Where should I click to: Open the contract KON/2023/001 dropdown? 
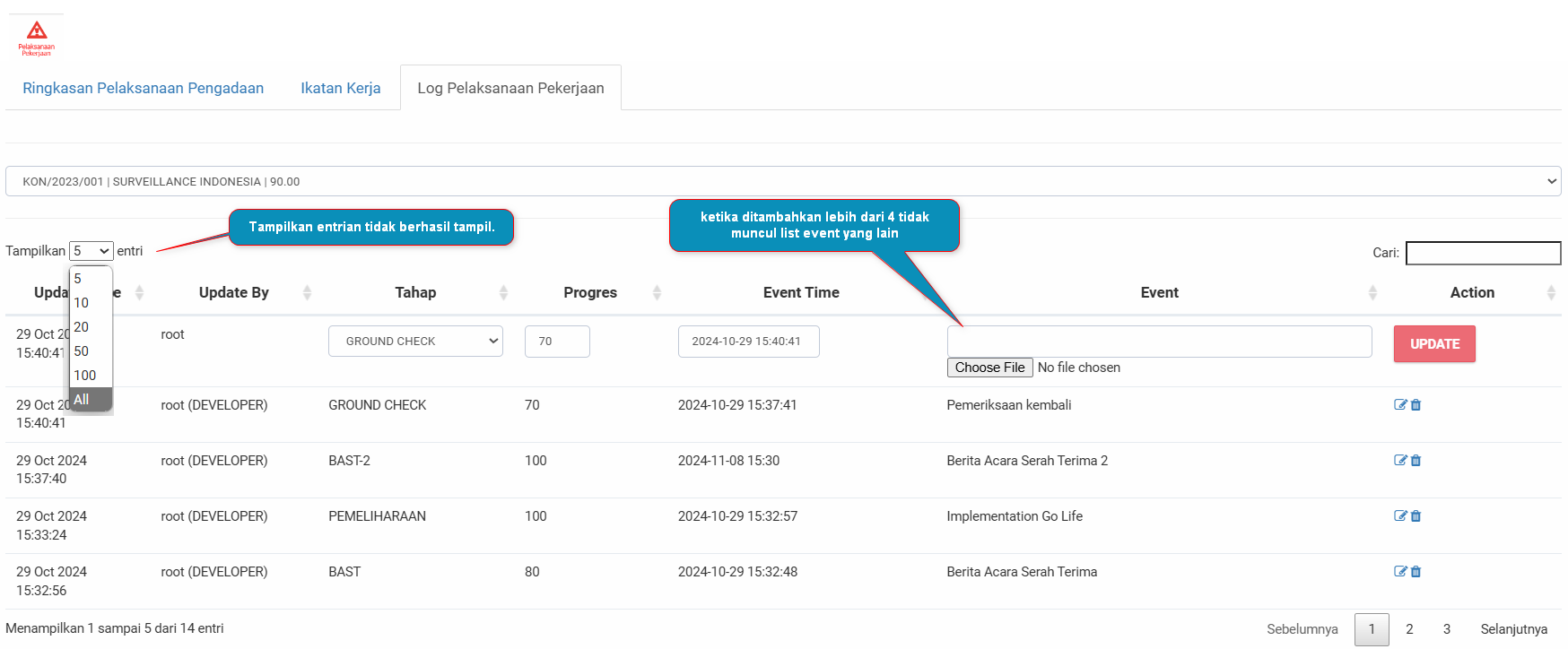click(782, 181)
